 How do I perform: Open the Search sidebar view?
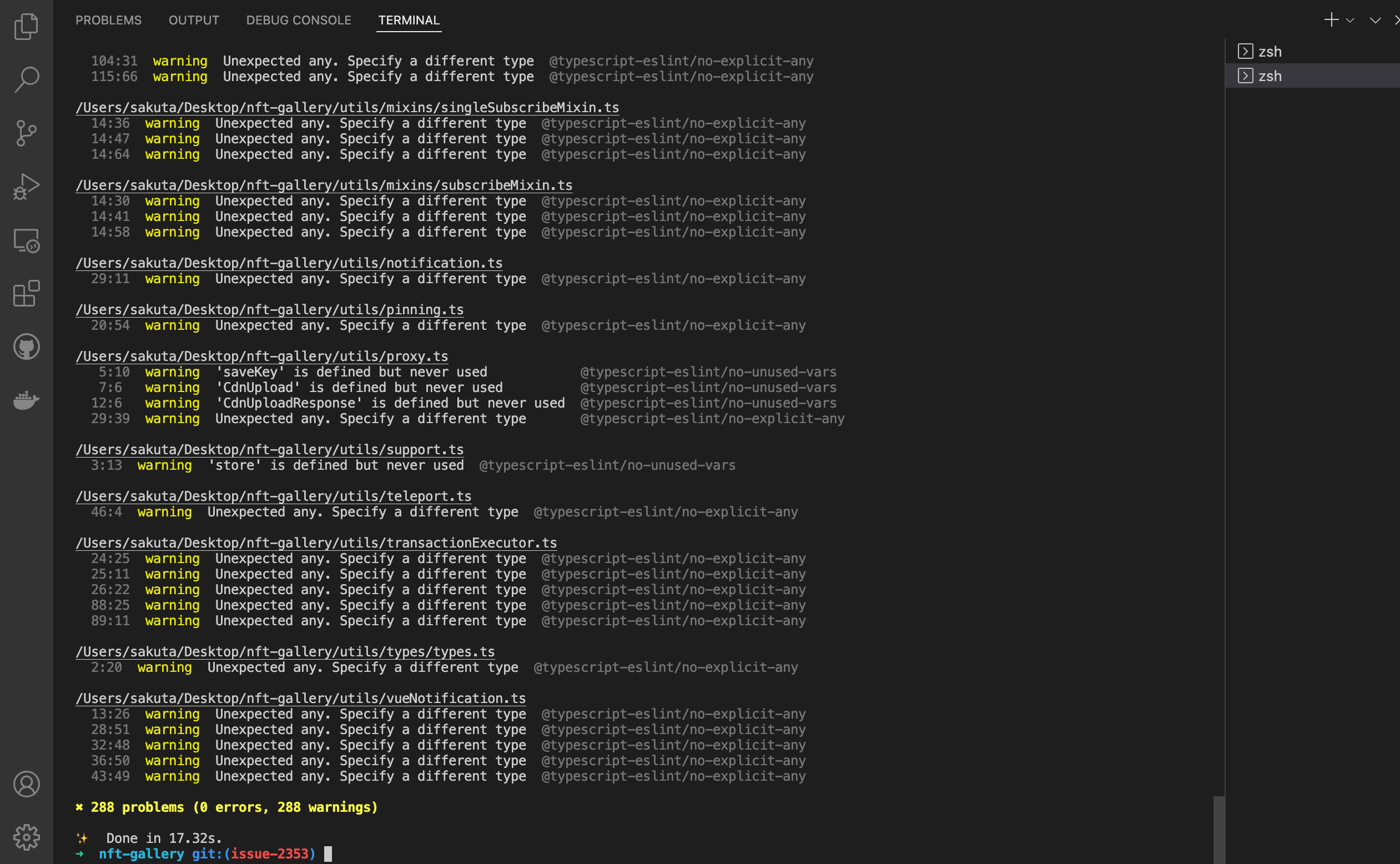(26, 79)
